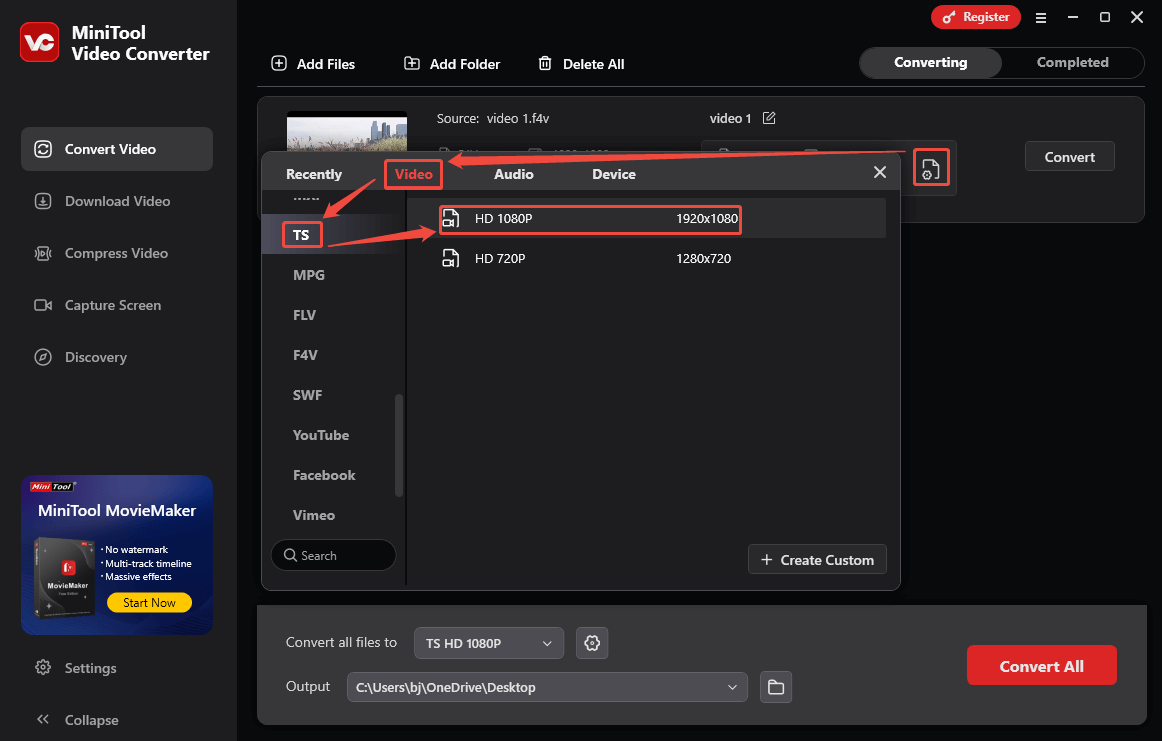
Task: Open Download Video in sidebar
Action: click(117, 201)
